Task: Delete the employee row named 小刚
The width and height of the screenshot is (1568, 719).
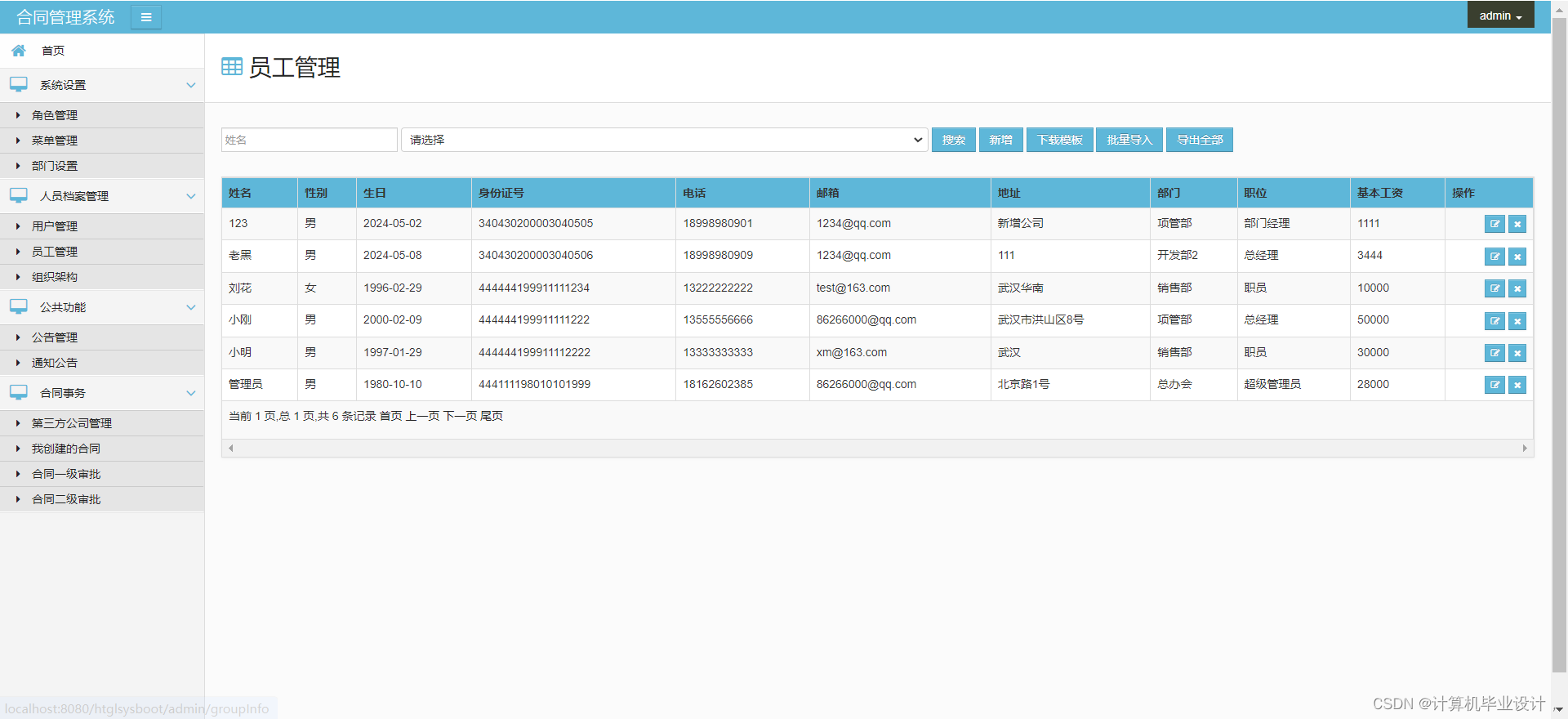Action: [1517, 321]
